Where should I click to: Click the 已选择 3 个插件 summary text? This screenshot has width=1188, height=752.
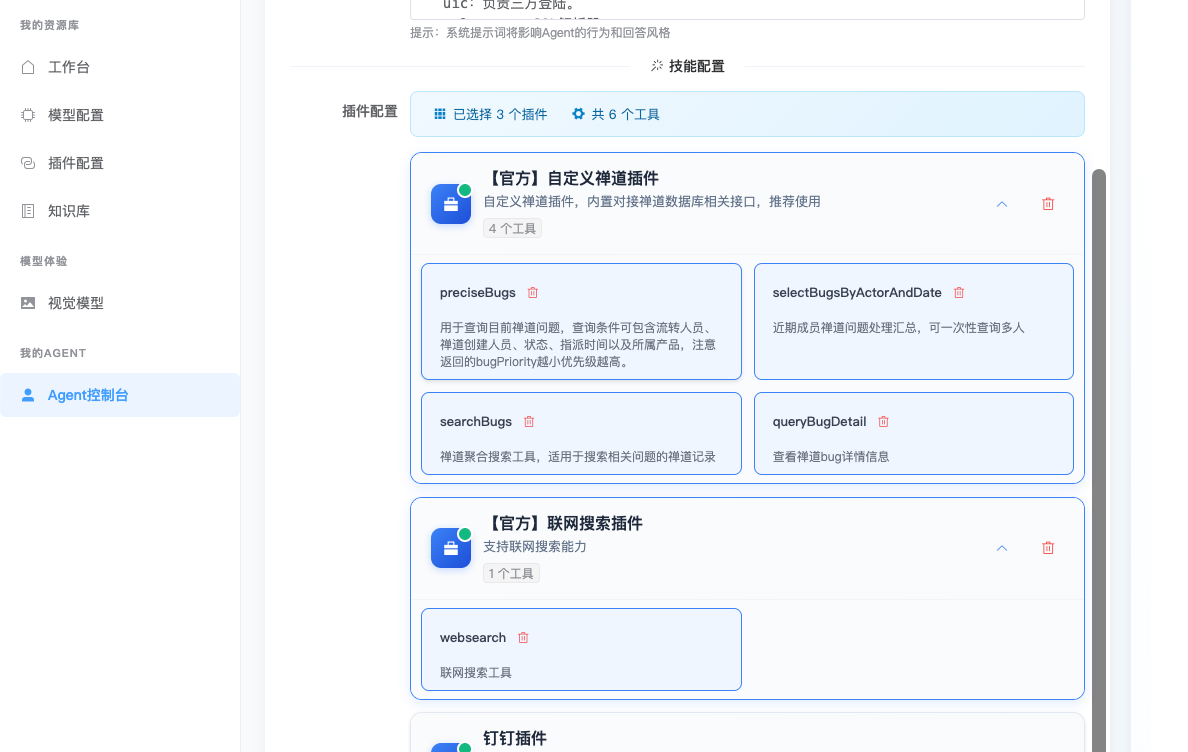500,114
